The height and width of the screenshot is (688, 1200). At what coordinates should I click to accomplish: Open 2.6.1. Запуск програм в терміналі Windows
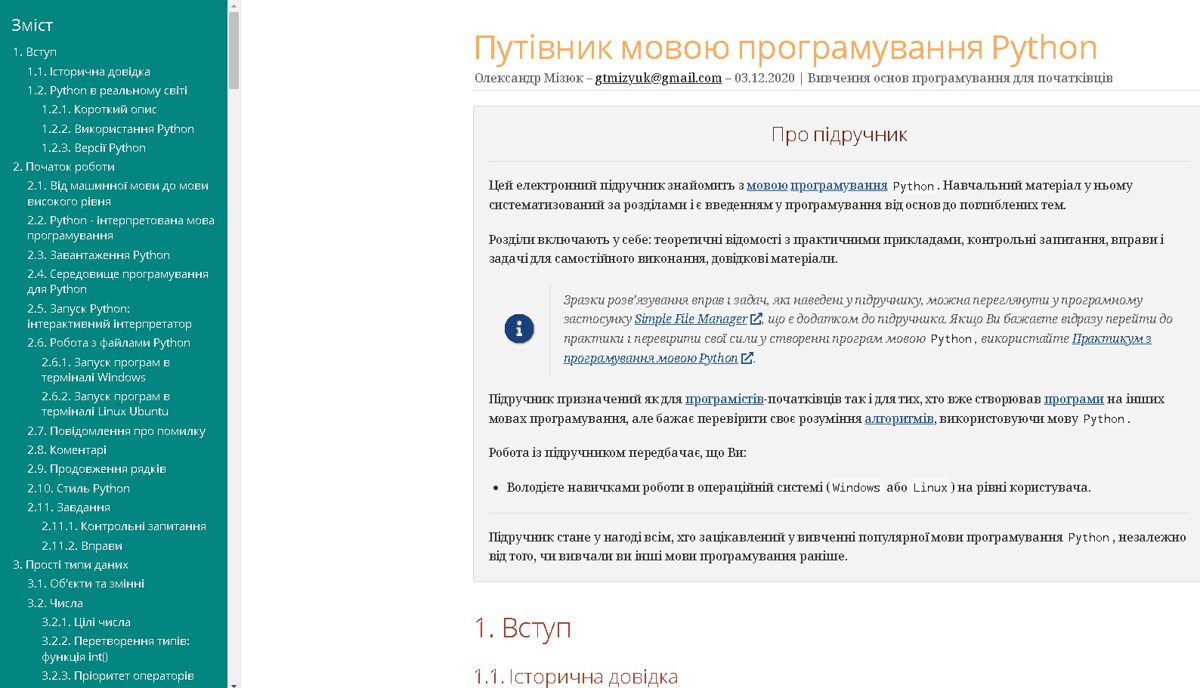(x=106, y=369)
